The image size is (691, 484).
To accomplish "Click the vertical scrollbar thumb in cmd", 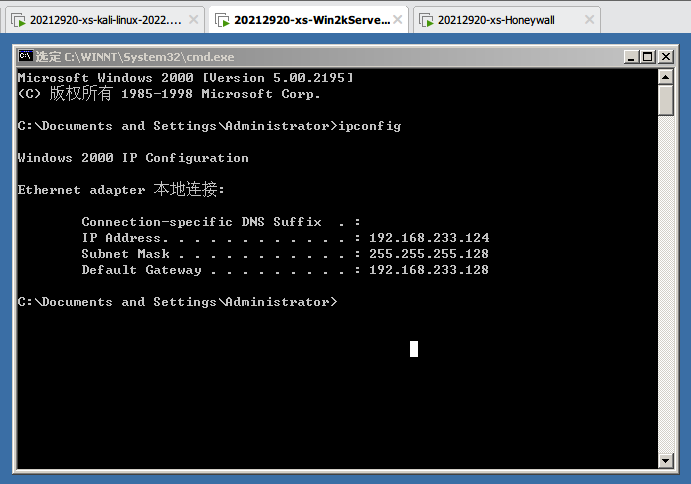I will click(665, 101).
